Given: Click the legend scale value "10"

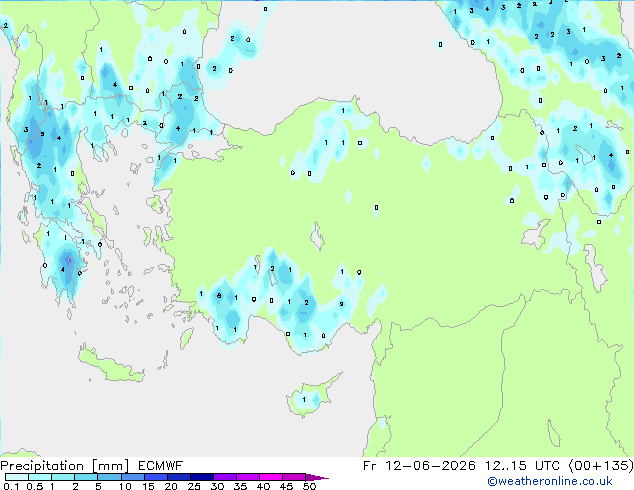Looking at the screenshot, I should coord(125,486).
